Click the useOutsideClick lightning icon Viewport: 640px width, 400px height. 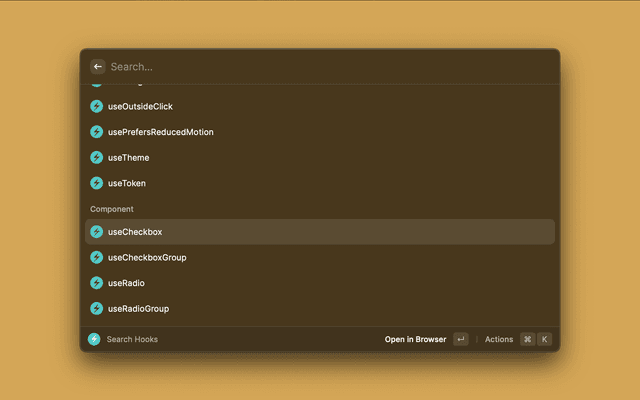(x=97, y=106)
